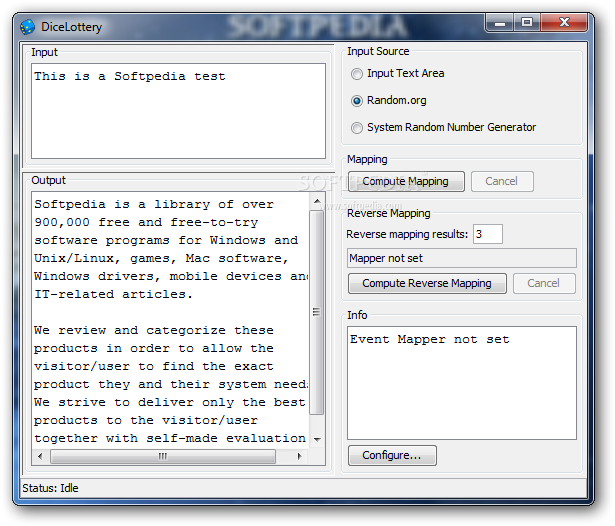
Task: Click the DiceLottery app icon in title bar
Action: (x=27, y=27)
